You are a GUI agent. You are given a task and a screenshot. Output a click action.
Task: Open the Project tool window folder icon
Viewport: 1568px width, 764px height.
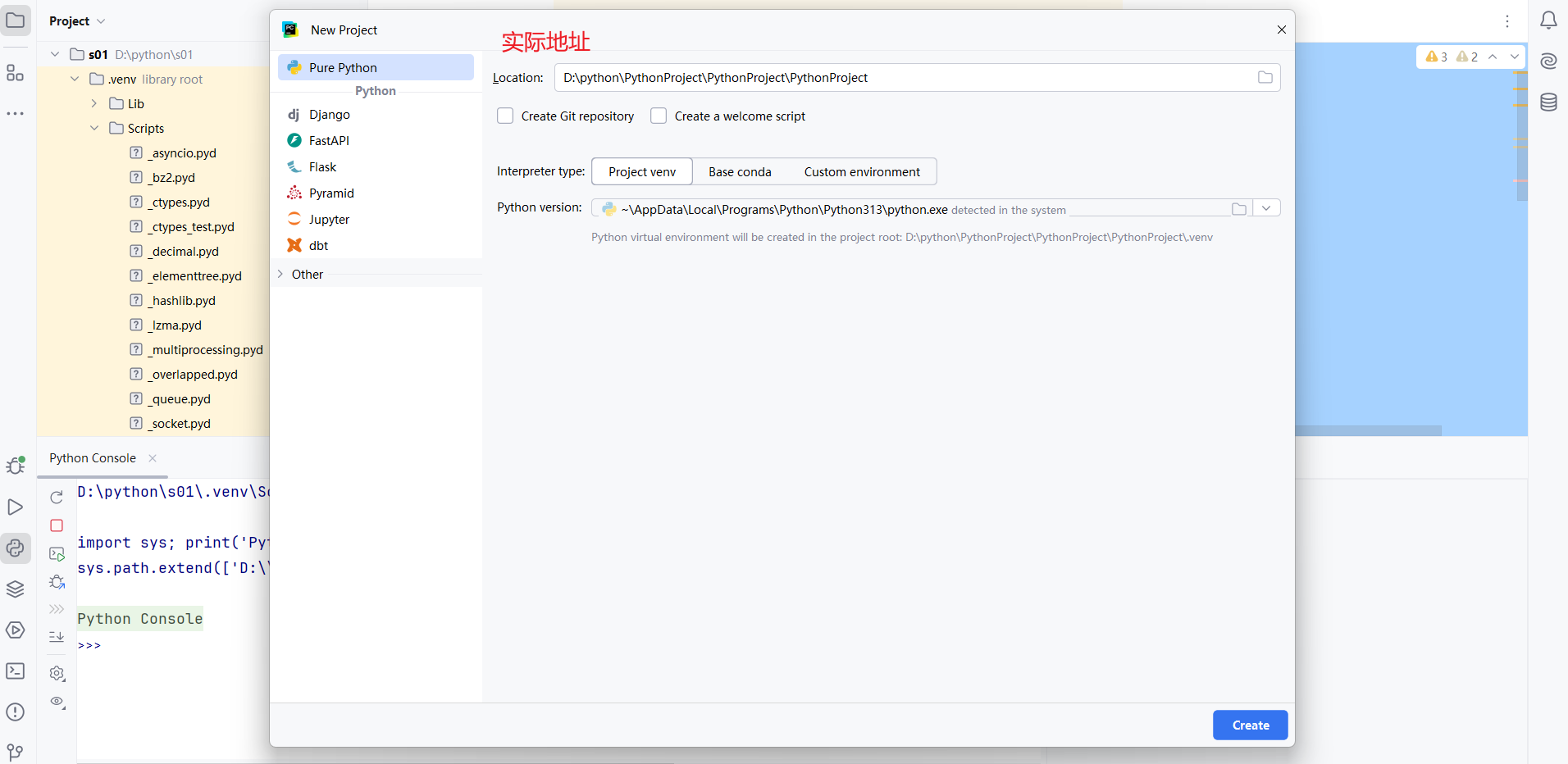(x=16, y=20)
